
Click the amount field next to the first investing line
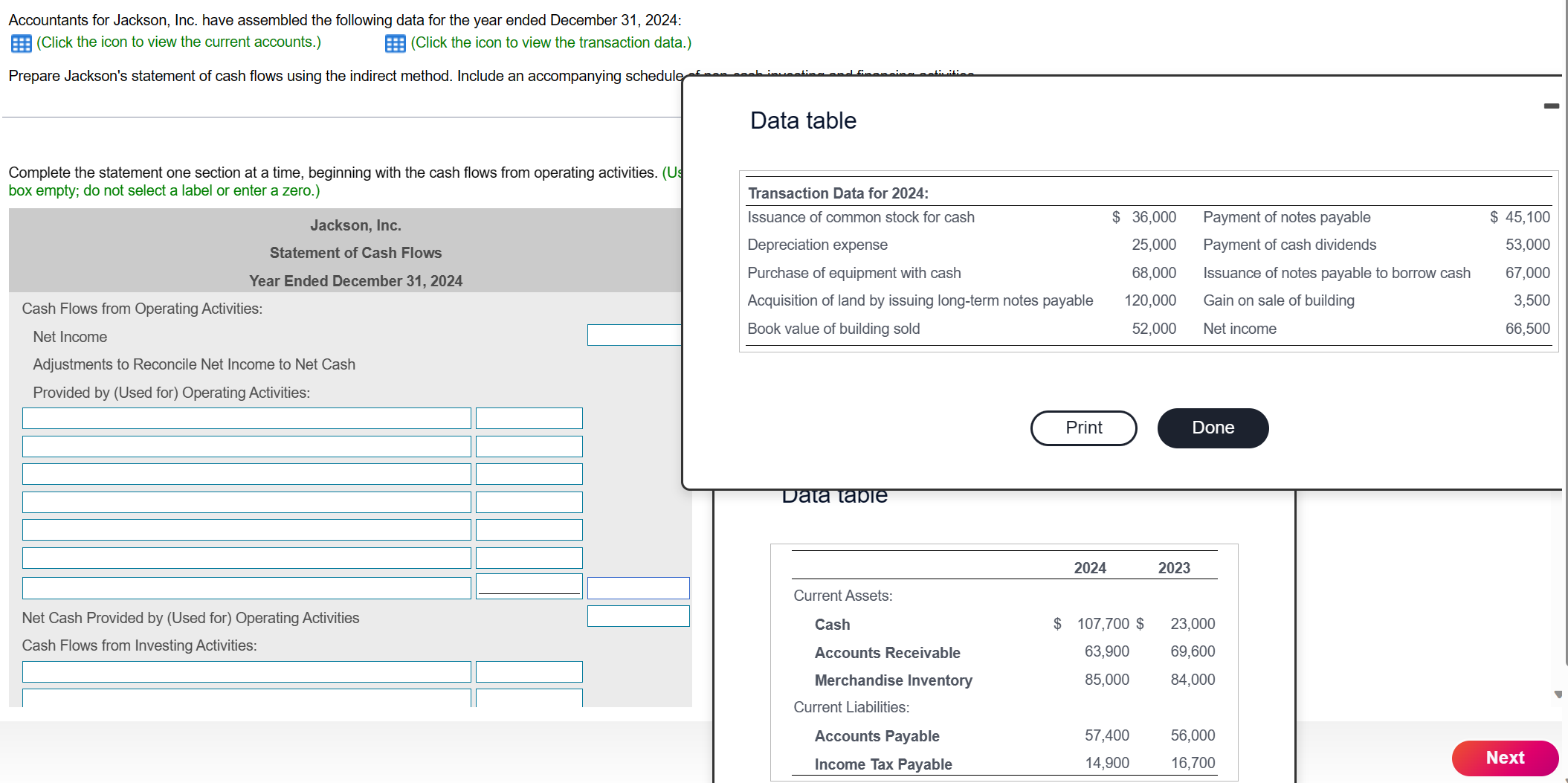[x=529, y=671]
